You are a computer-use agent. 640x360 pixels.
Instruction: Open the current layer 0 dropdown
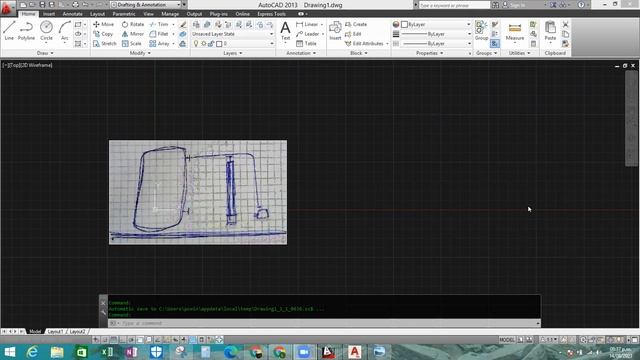(233, 44)
